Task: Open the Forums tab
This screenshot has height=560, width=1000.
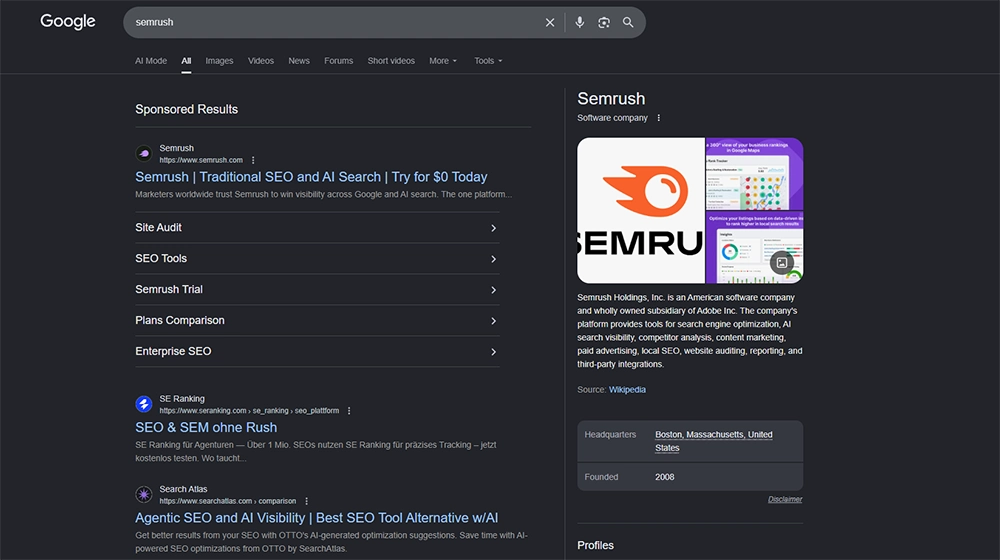Action: click(x=339, y=61)
